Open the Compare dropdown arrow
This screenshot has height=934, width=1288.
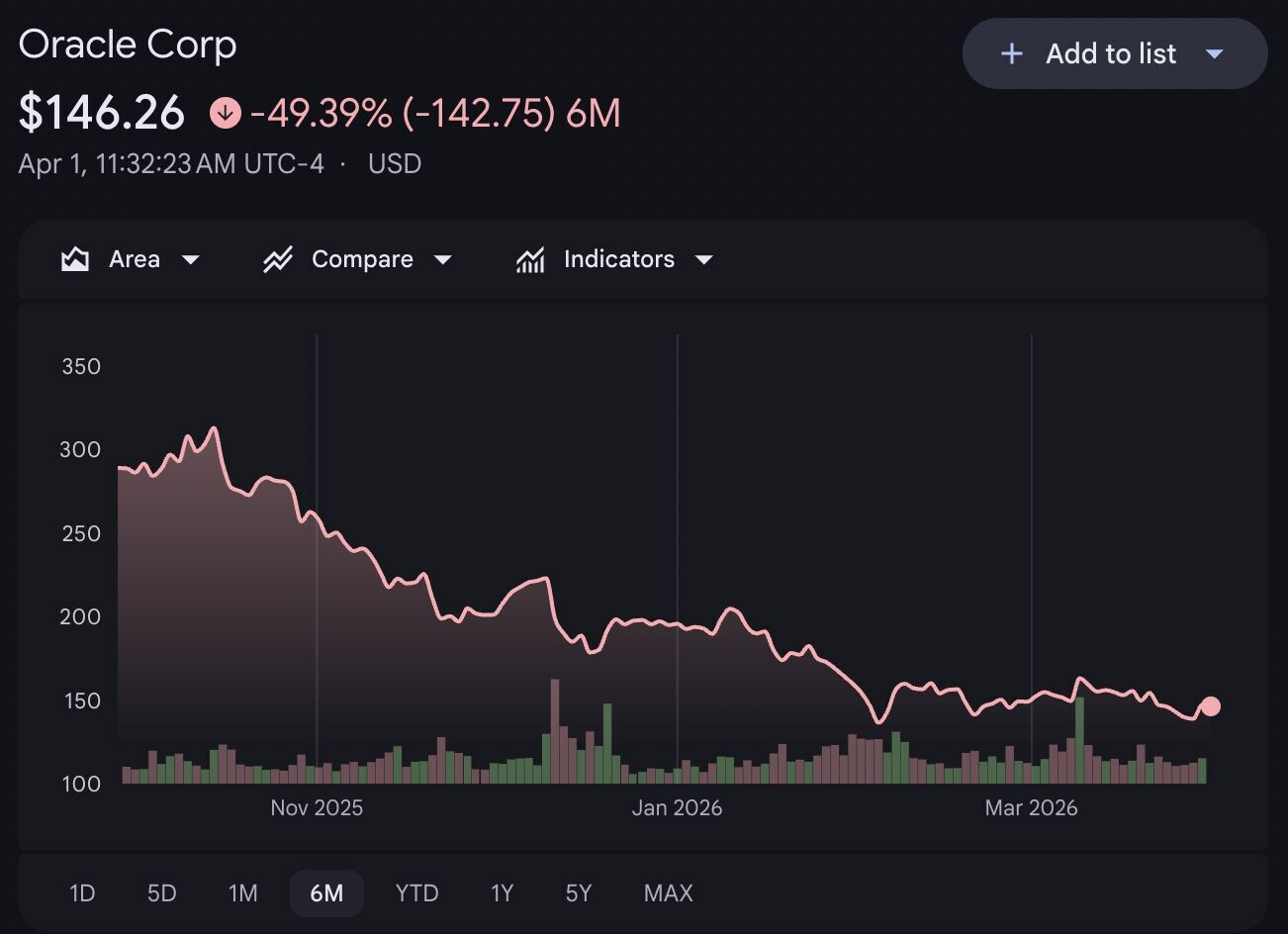coord(443,260)
